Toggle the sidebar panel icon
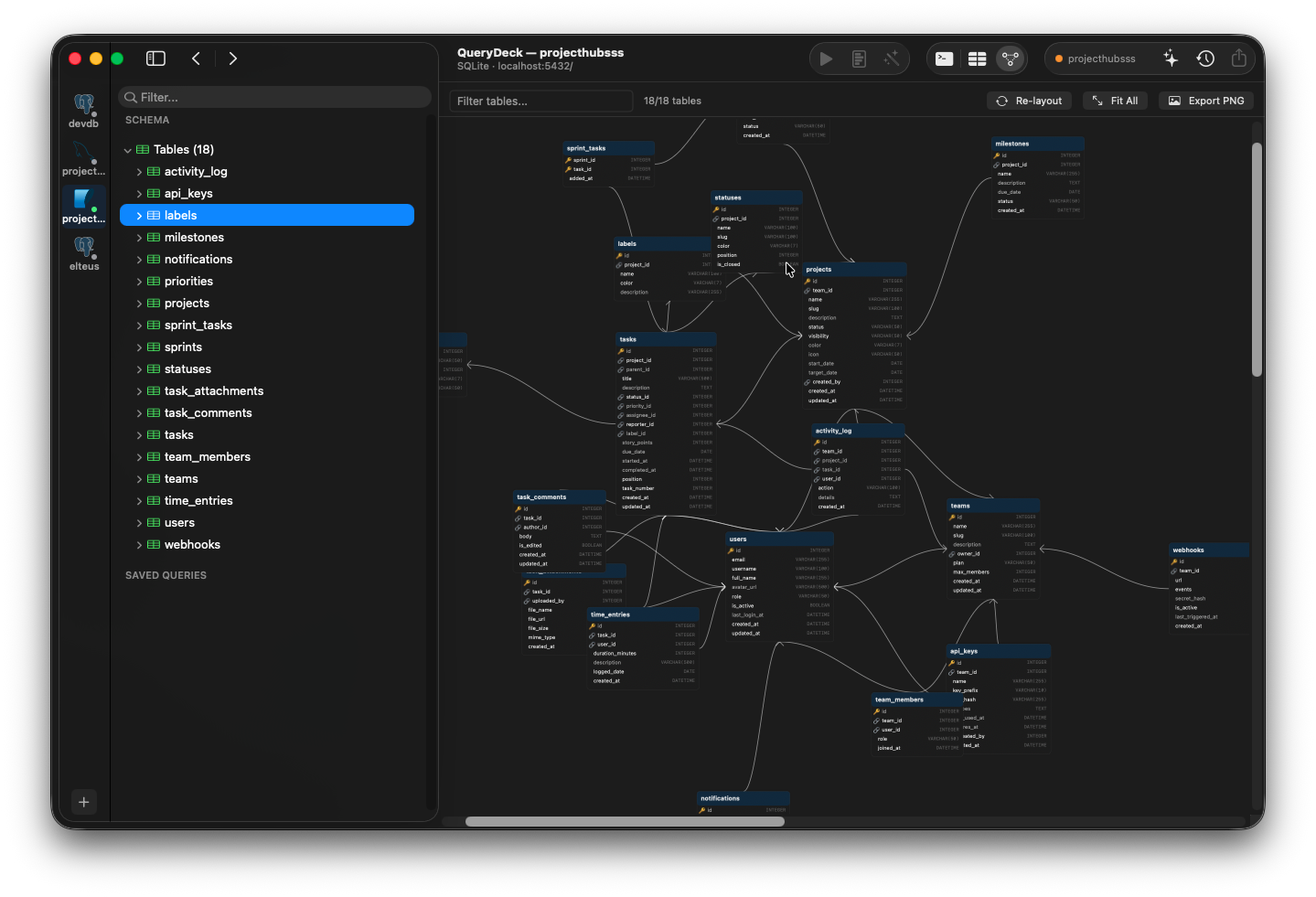Image resolution: width=1316 pixels, height=897 pixels. point(155,59)
